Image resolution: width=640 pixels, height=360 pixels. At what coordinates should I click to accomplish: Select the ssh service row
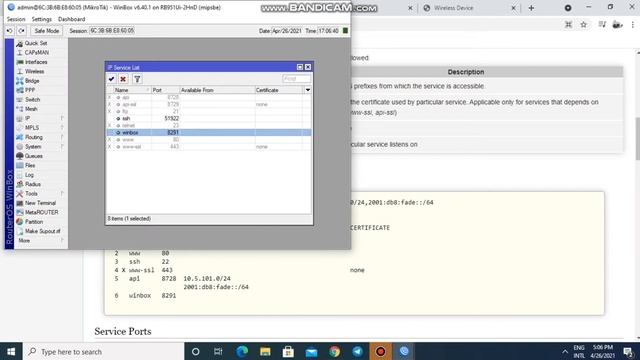point(209,118)
